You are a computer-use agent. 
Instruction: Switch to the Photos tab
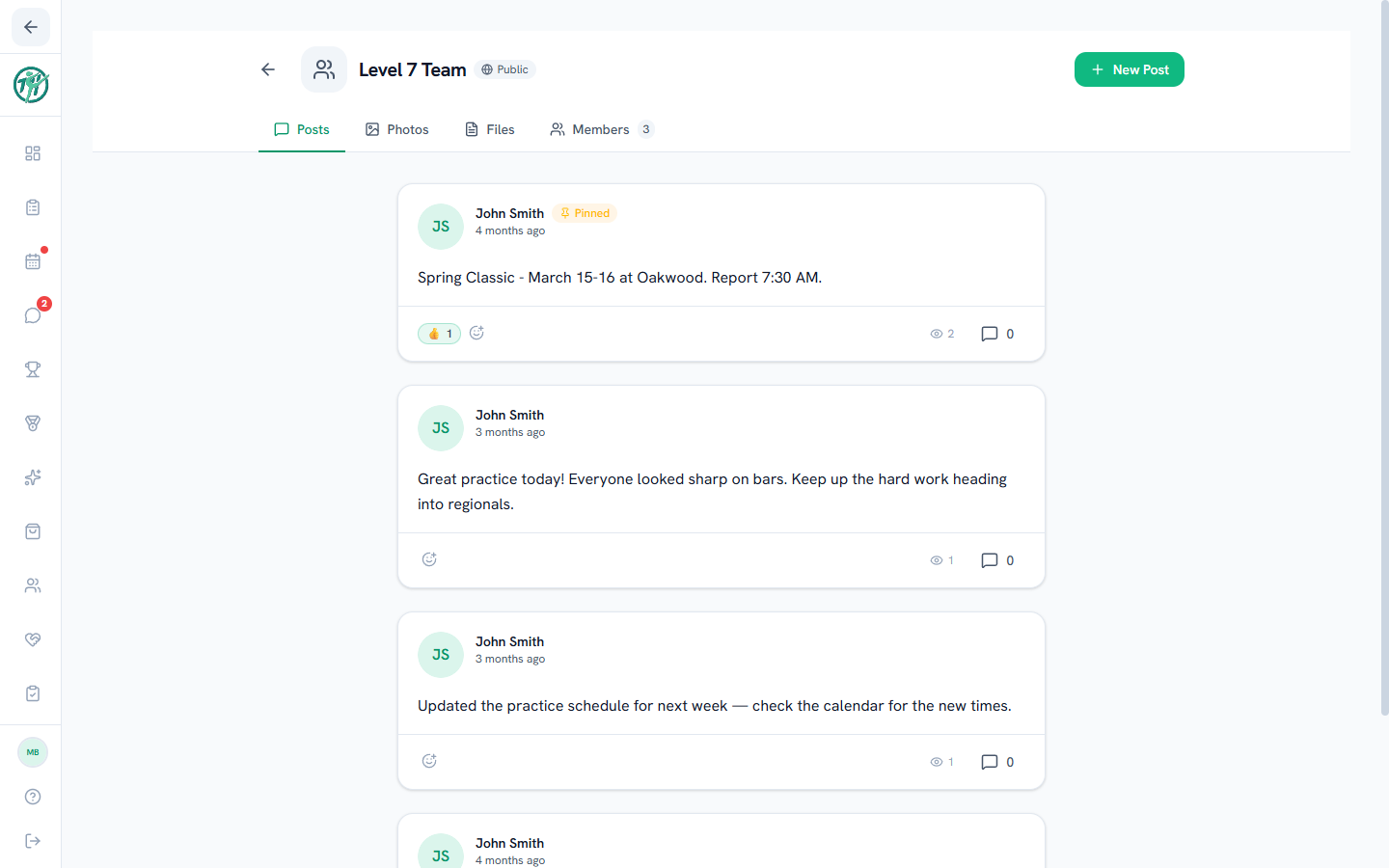click(397, 129)
